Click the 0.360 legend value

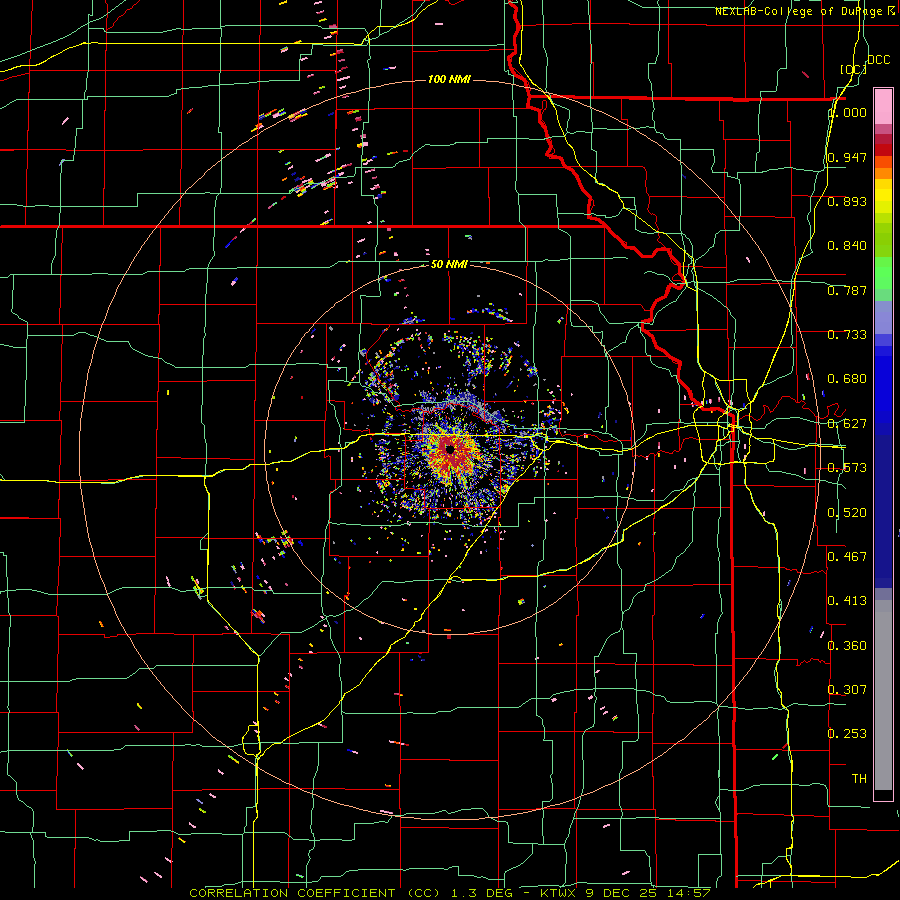[x=848, y=646]
